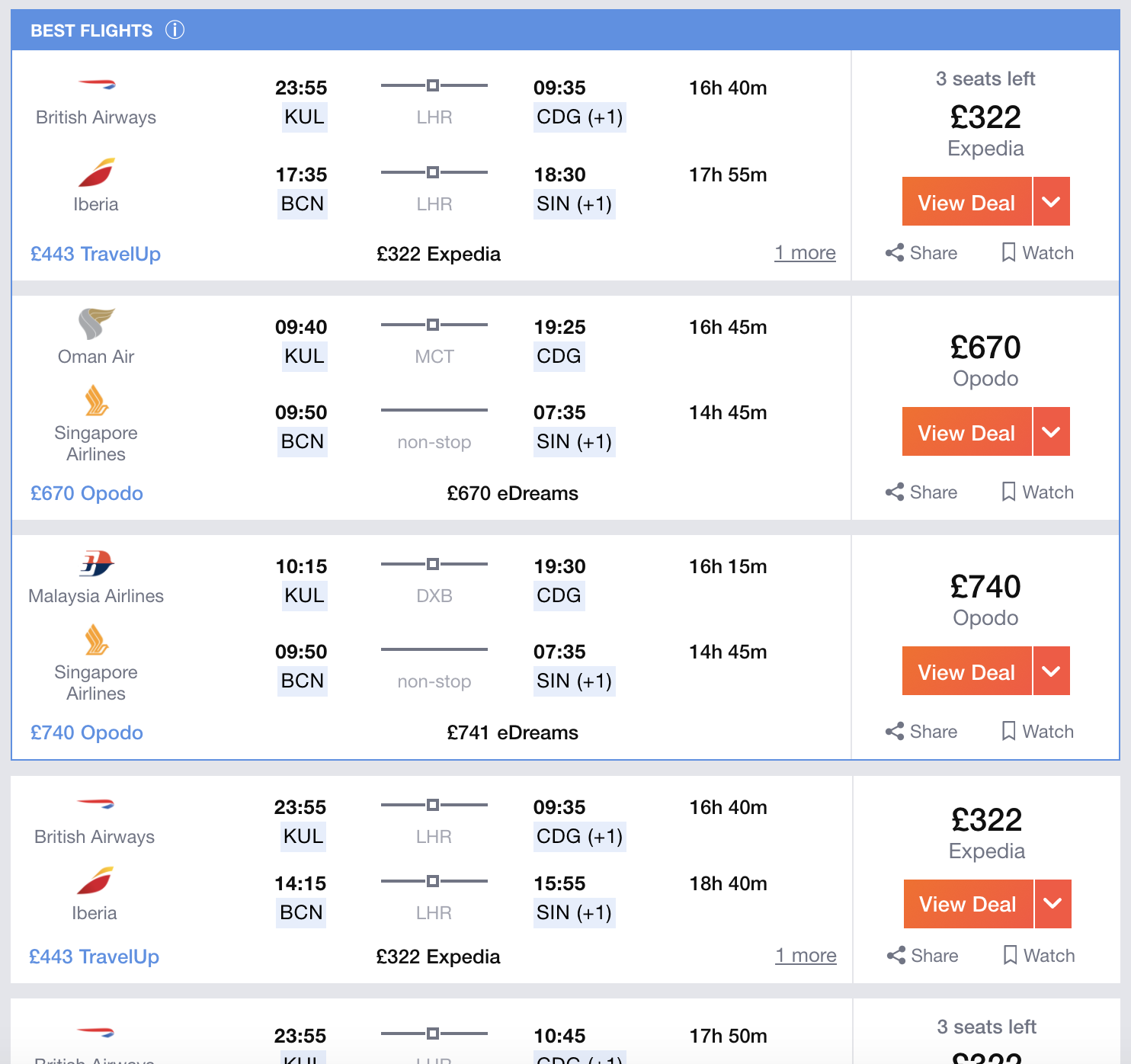This screenshot has height=1064, width=1131.
Task: Click the Best Flights info icon
Action: 175,30
